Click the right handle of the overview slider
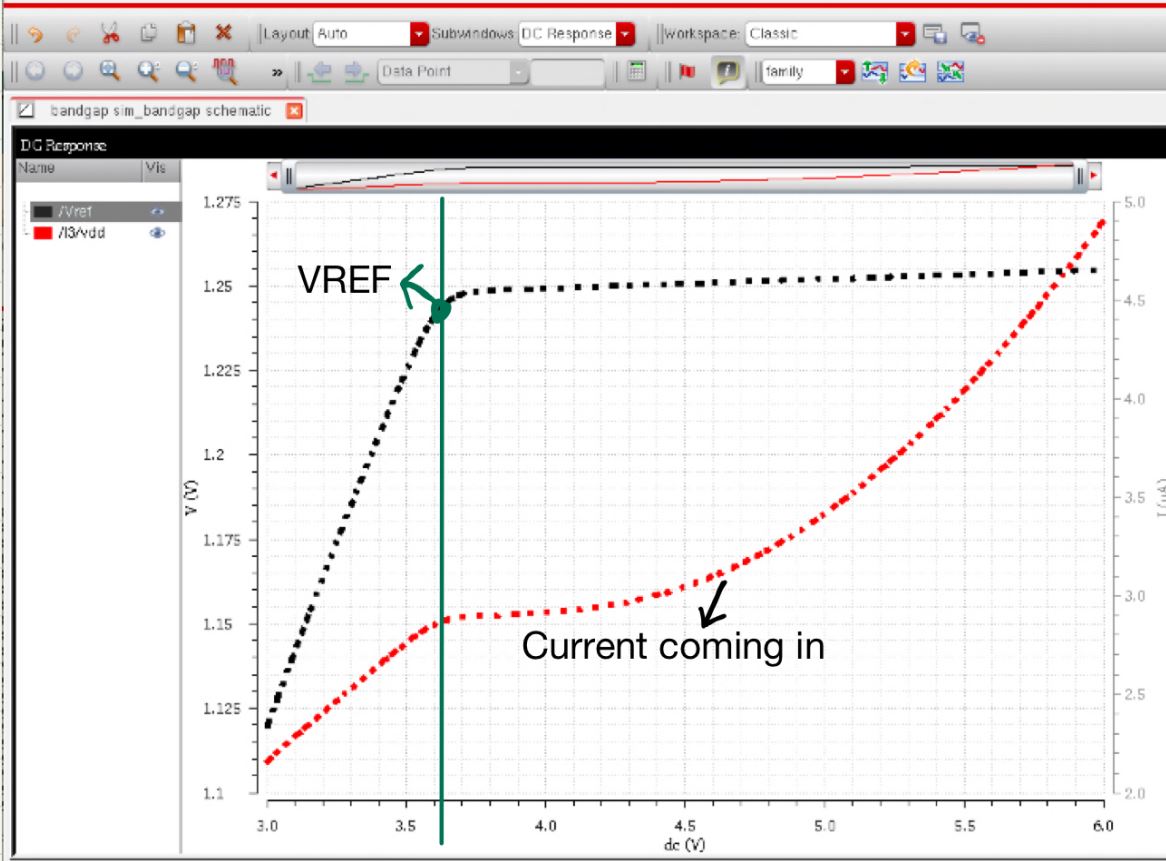The height and width of the screenshot is (861, 1166). 1080,177
